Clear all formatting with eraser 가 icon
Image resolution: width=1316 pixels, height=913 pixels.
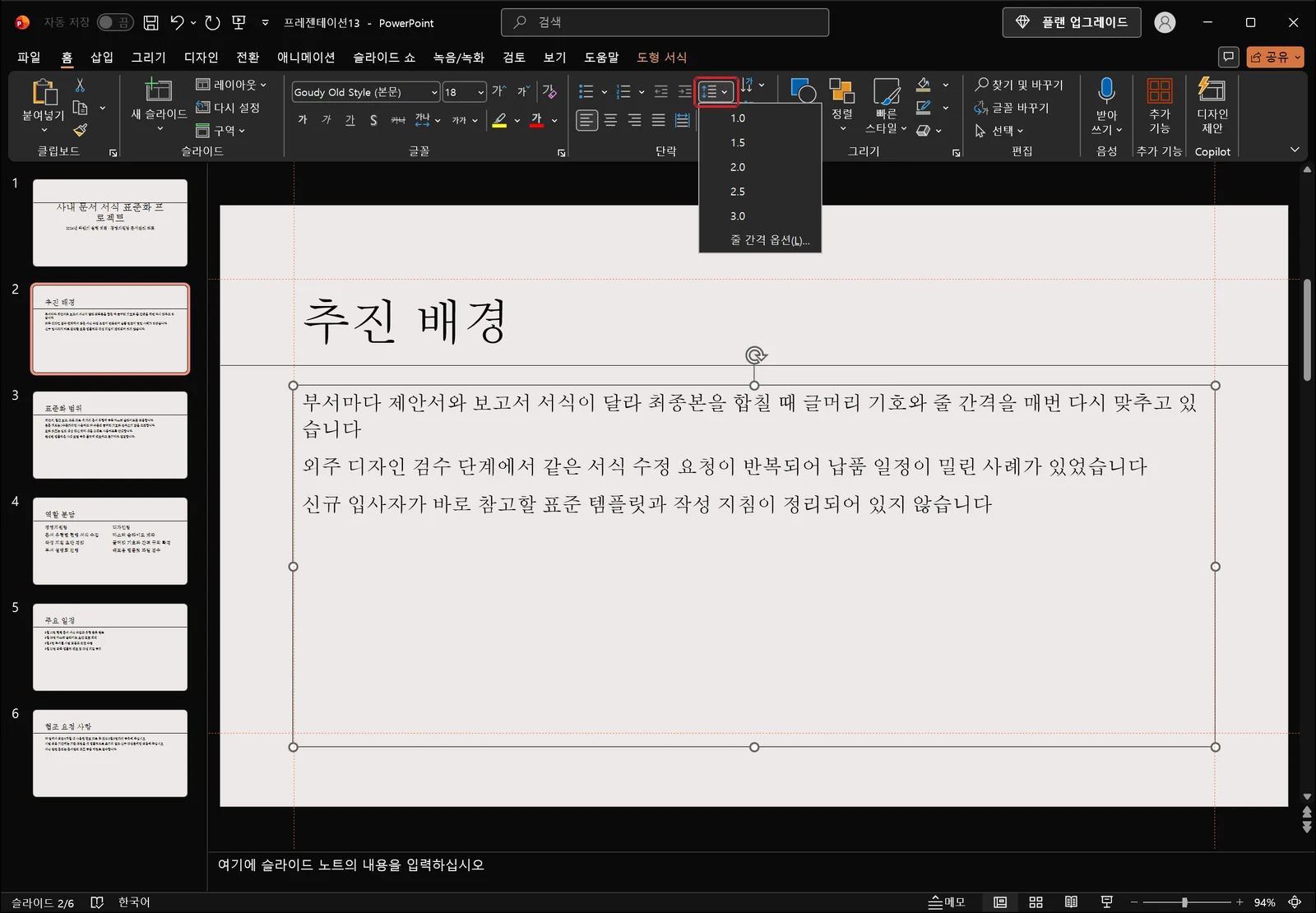[549, 91]
